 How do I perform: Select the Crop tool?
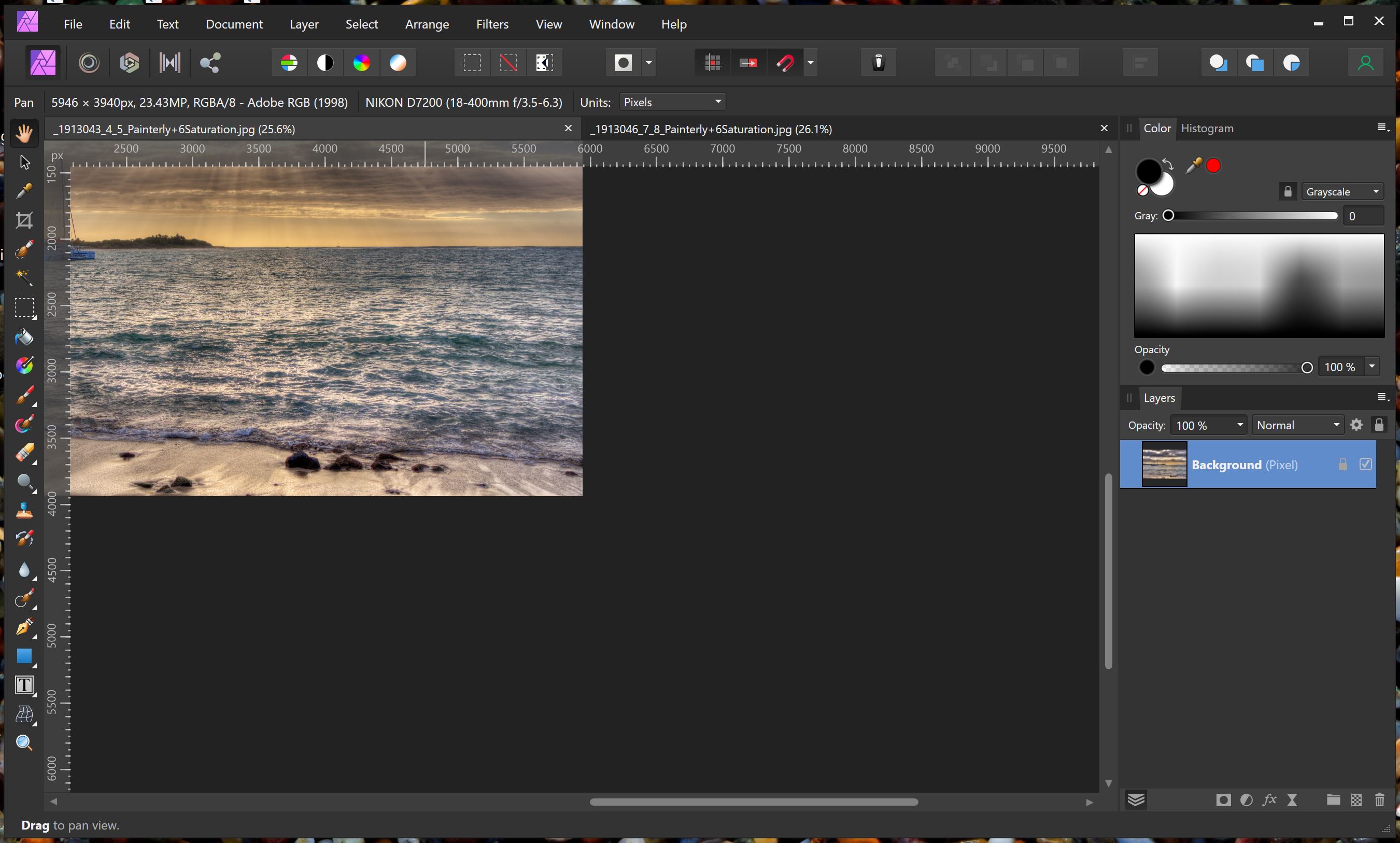click(24, 220)
